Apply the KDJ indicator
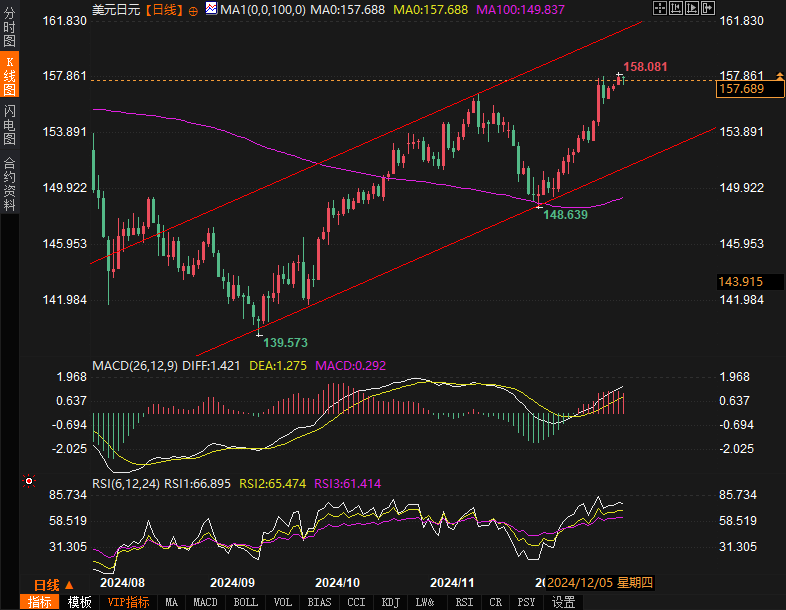 point(389,602)
